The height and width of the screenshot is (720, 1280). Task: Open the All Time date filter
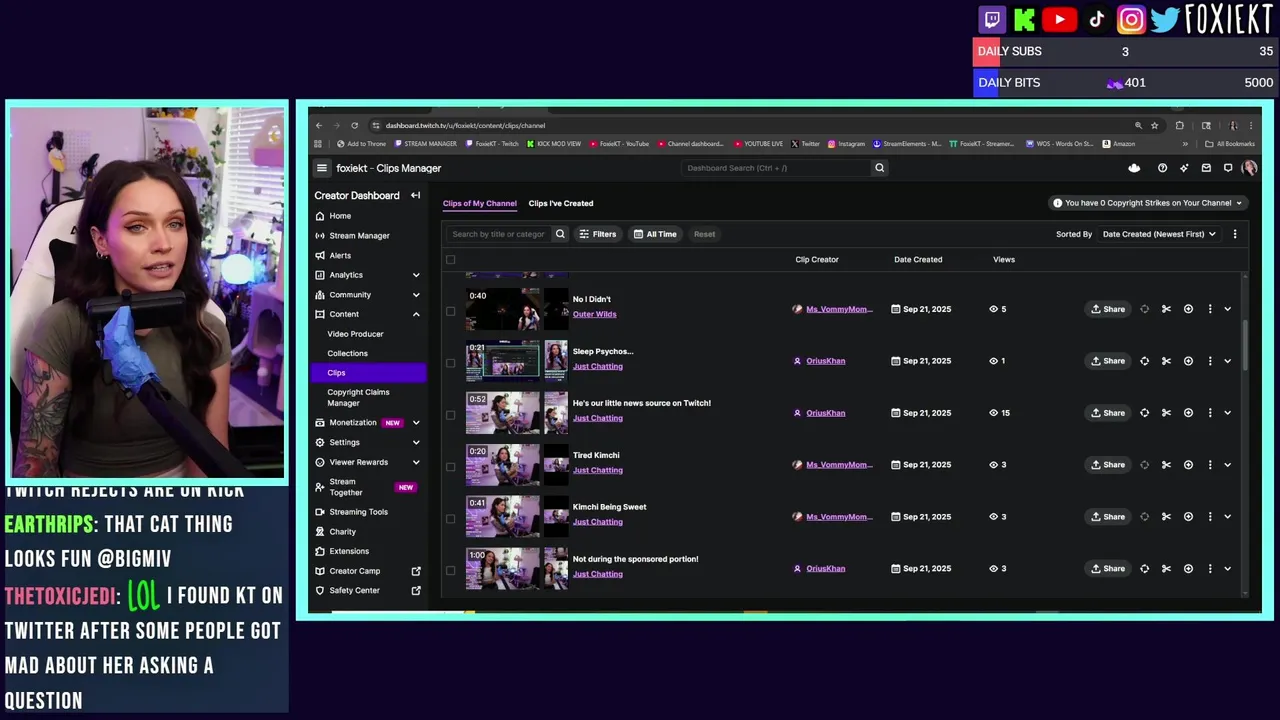pyautogui.click(x=655, y=234)
